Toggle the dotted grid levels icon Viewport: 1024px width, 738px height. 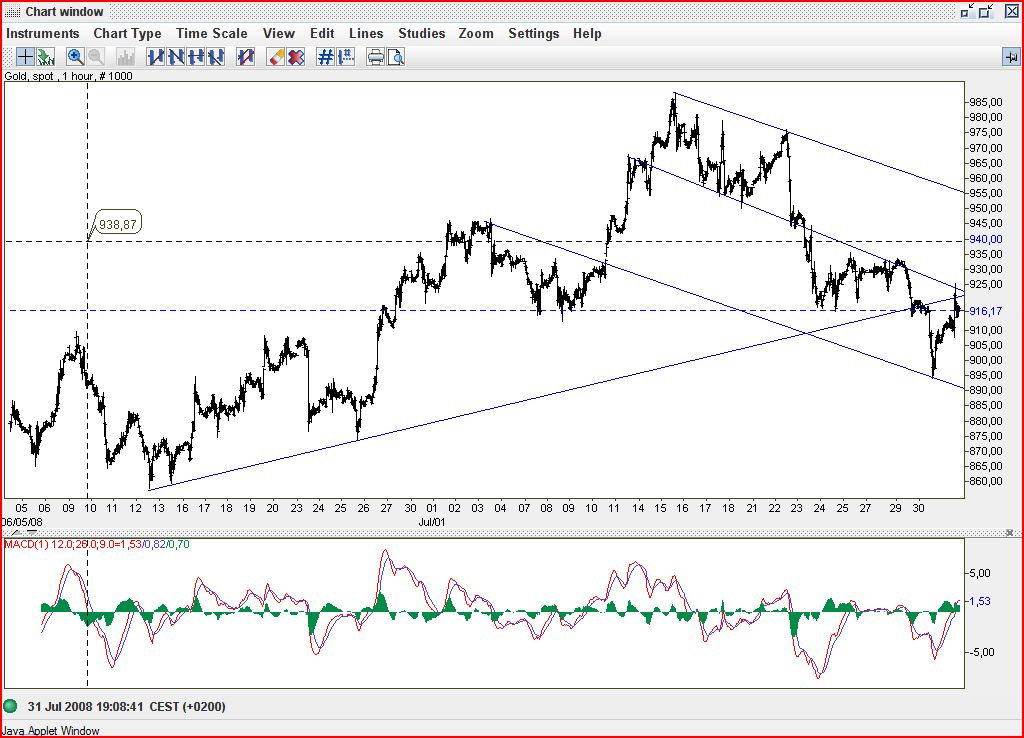tap(345, 57)
